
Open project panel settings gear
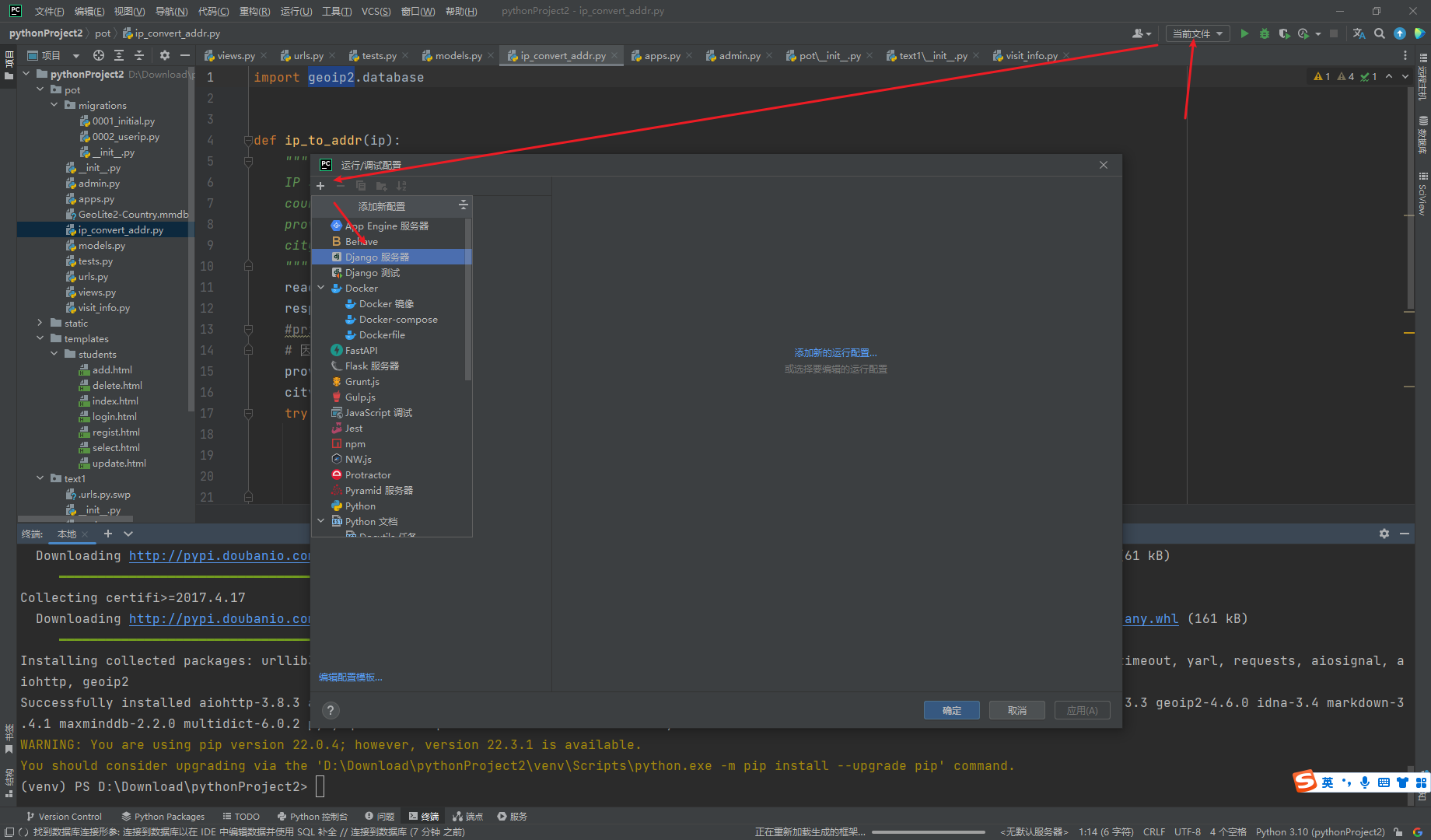pos(165,55)
